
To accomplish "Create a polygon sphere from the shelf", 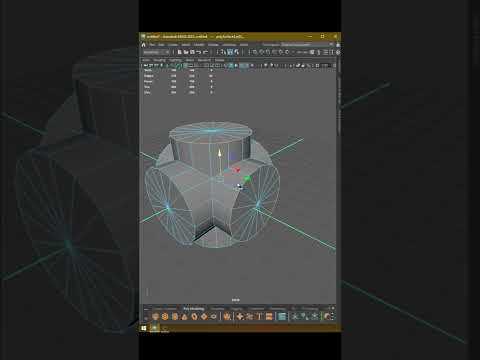I will point(155,316).
